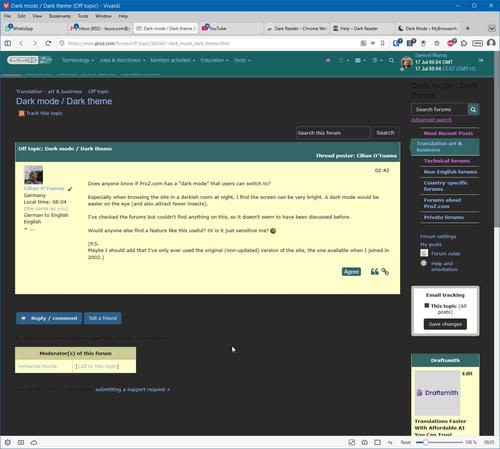Expand the Member activities menu
Screen dimensions: 500x449
[x=172, y=60]
